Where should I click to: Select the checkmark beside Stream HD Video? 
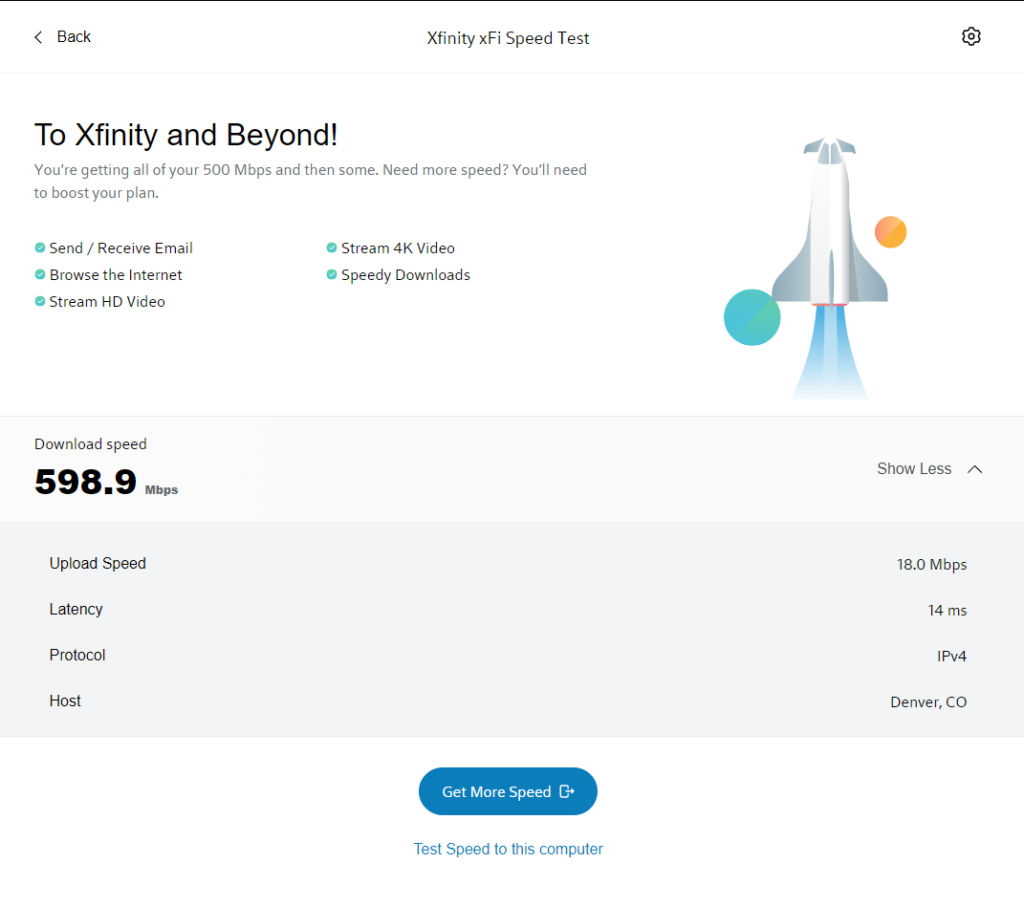tap(39, 301)
